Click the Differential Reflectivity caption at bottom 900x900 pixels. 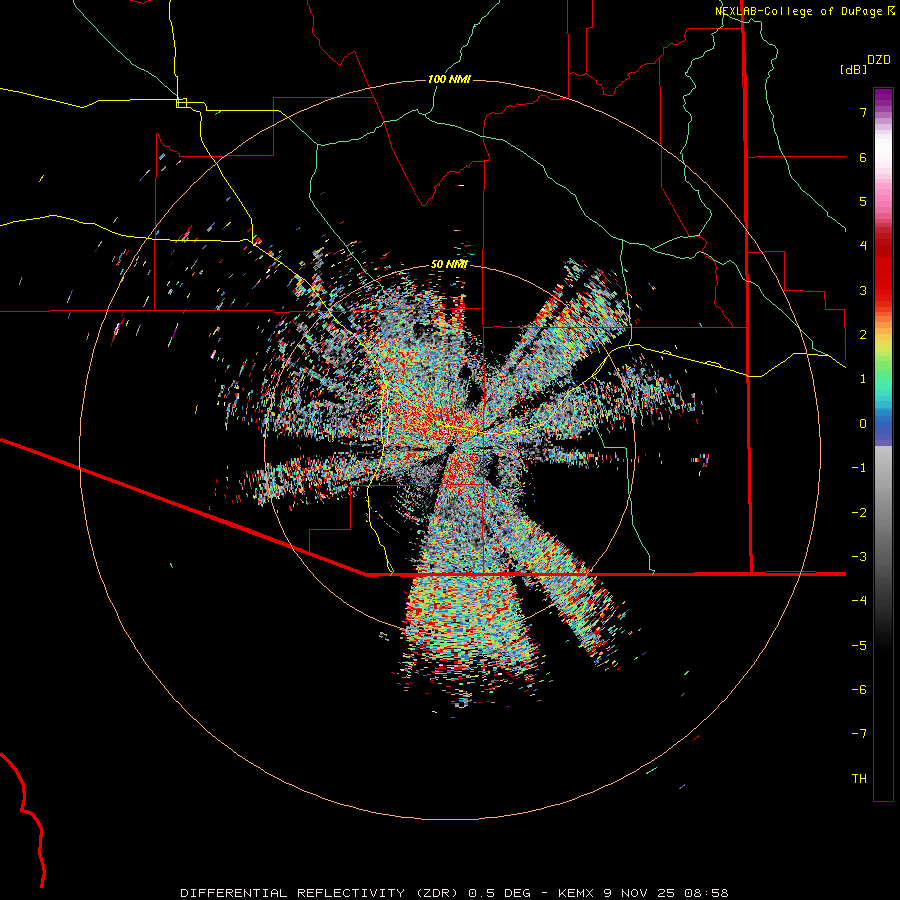pyautogui.click(x=454, y=893)
